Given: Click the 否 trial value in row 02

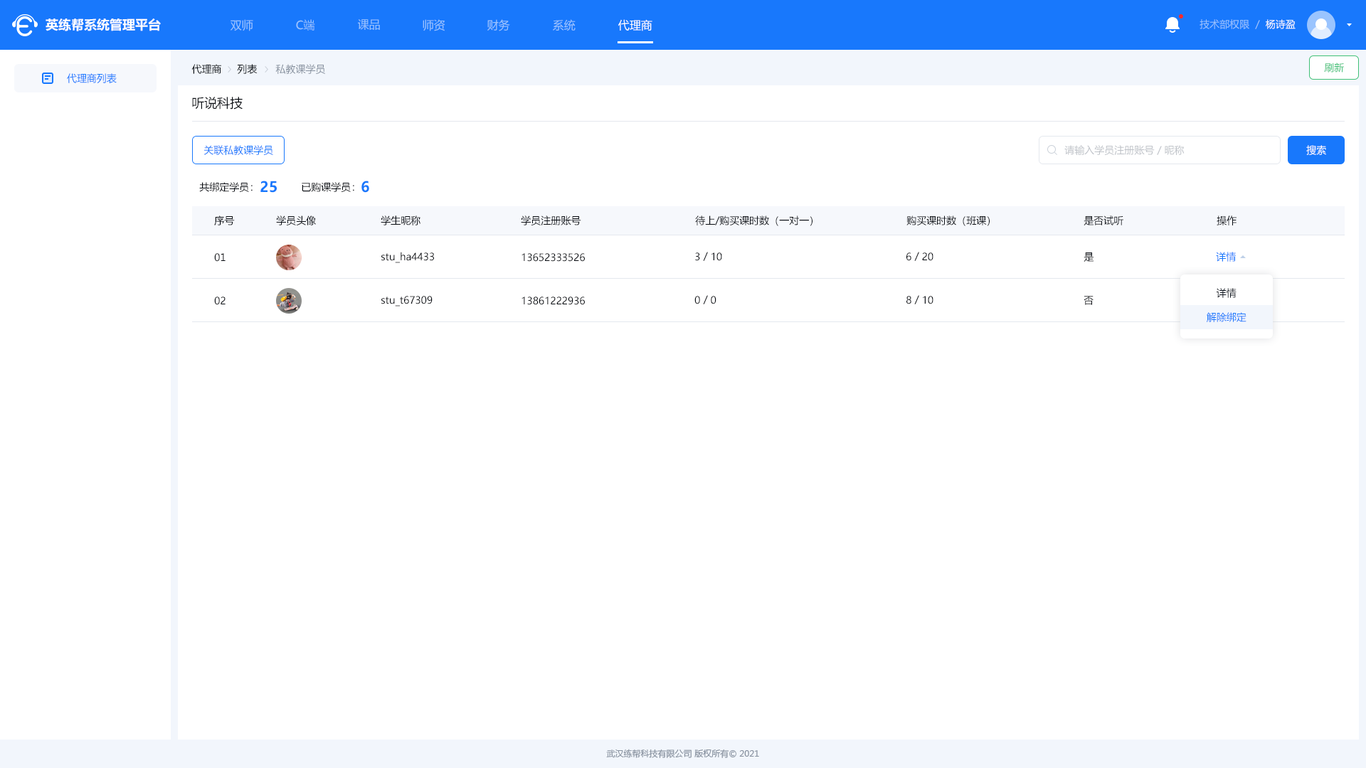Looking at the screenshot, I should coord(1089,300).
